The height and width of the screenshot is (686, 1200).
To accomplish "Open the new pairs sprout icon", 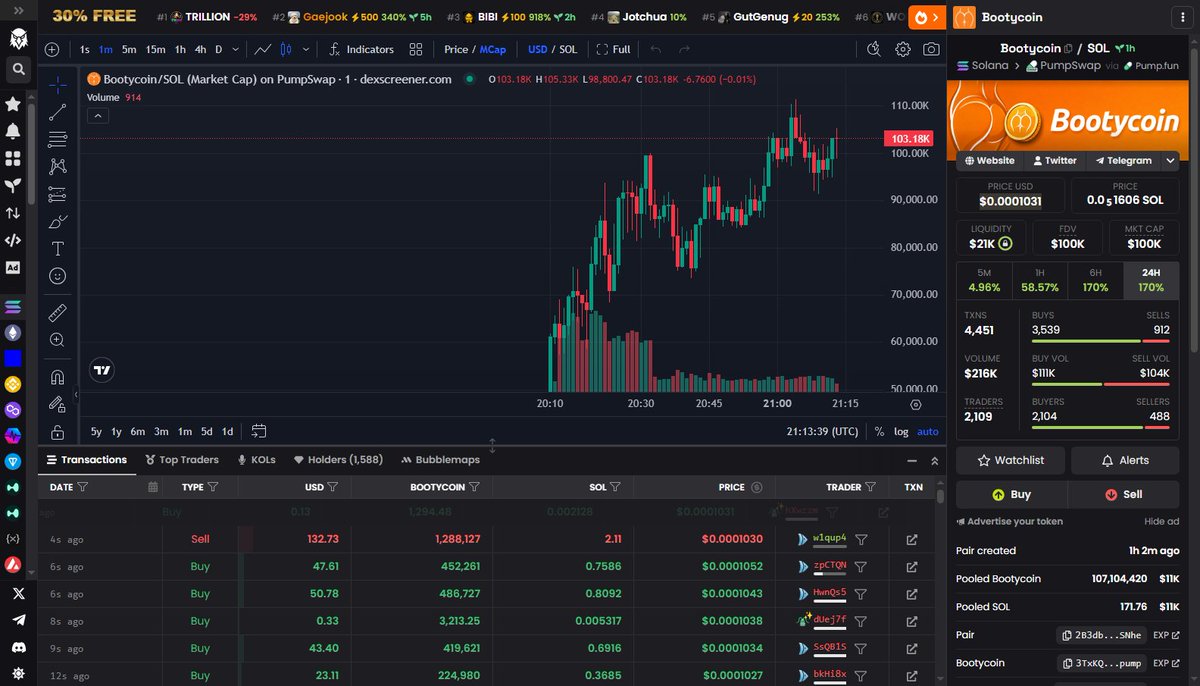I will pyautogui.click(x=13, y=185).
